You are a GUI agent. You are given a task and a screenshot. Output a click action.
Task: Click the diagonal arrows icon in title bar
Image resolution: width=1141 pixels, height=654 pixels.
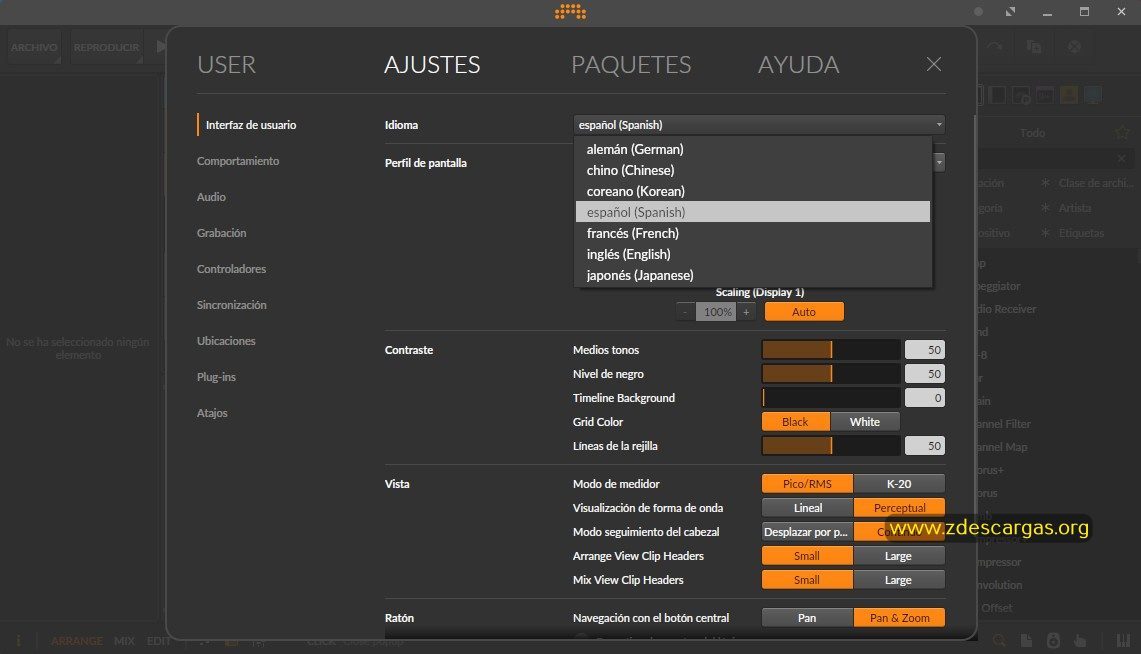[1011, 12]
